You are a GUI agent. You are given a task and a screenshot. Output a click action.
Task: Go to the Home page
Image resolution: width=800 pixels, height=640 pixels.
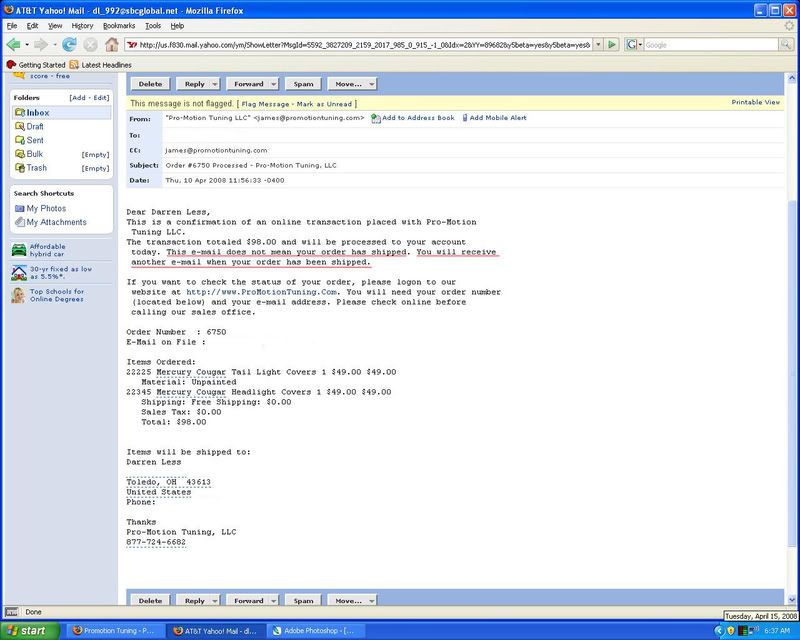[x=112, y=45]
